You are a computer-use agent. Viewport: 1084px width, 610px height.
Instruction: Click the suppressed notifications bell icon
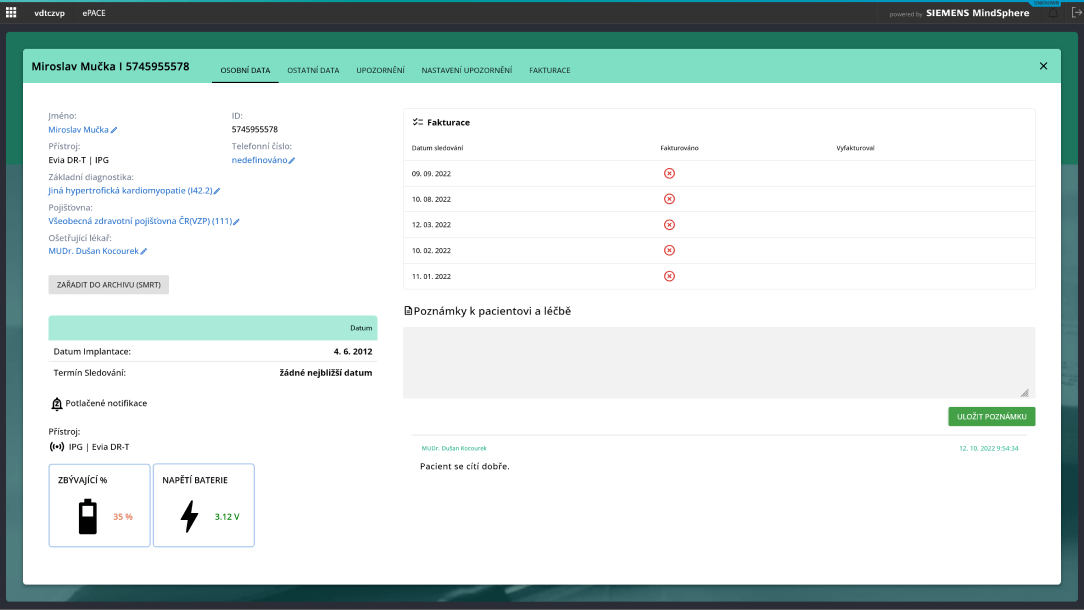(57, 404)
